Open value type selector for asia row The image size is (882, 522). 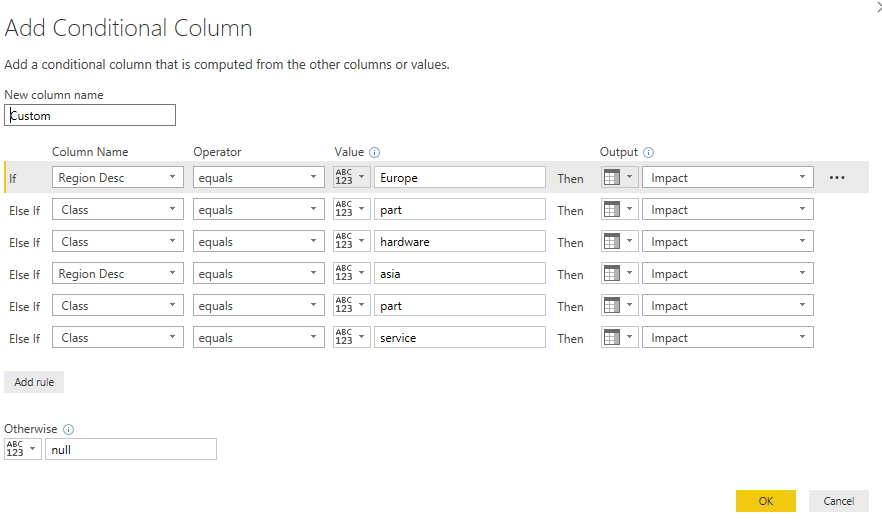[352, 273]
